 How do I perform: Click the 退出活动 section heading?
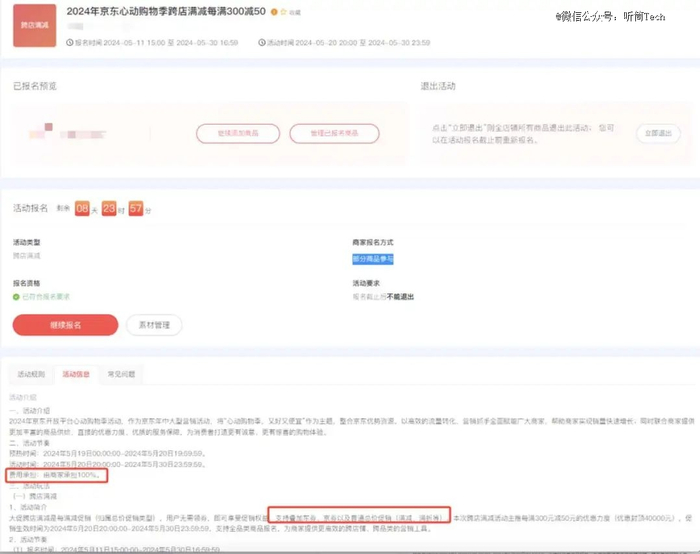(x=438, y=86)
